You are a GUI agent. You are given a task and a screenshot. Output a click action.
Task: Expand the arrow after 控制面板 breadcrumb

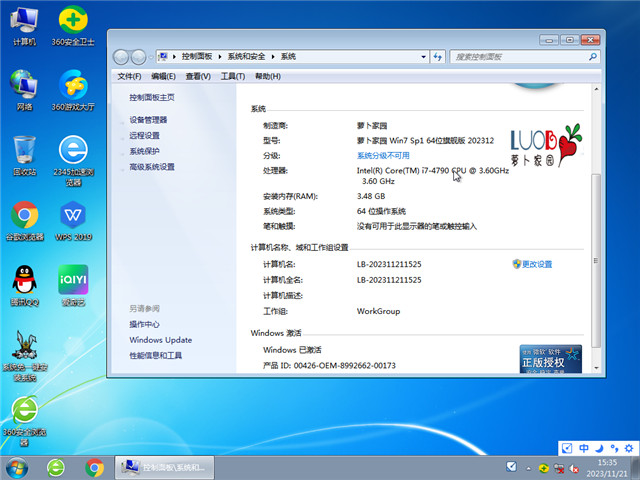[x=220, y=57]
